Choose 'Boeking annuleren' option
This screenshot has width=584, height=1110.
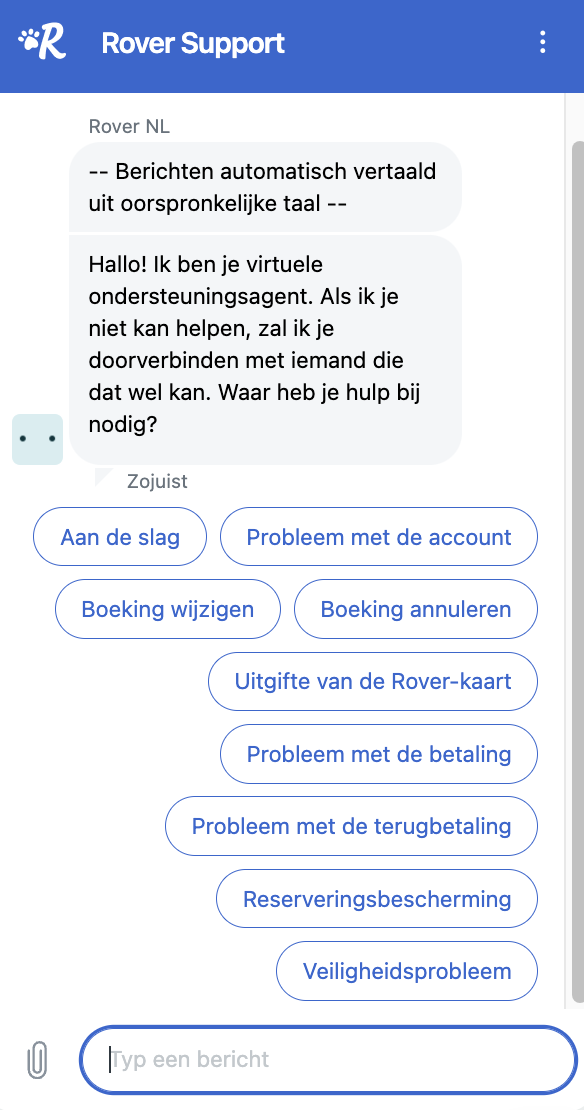416,609
